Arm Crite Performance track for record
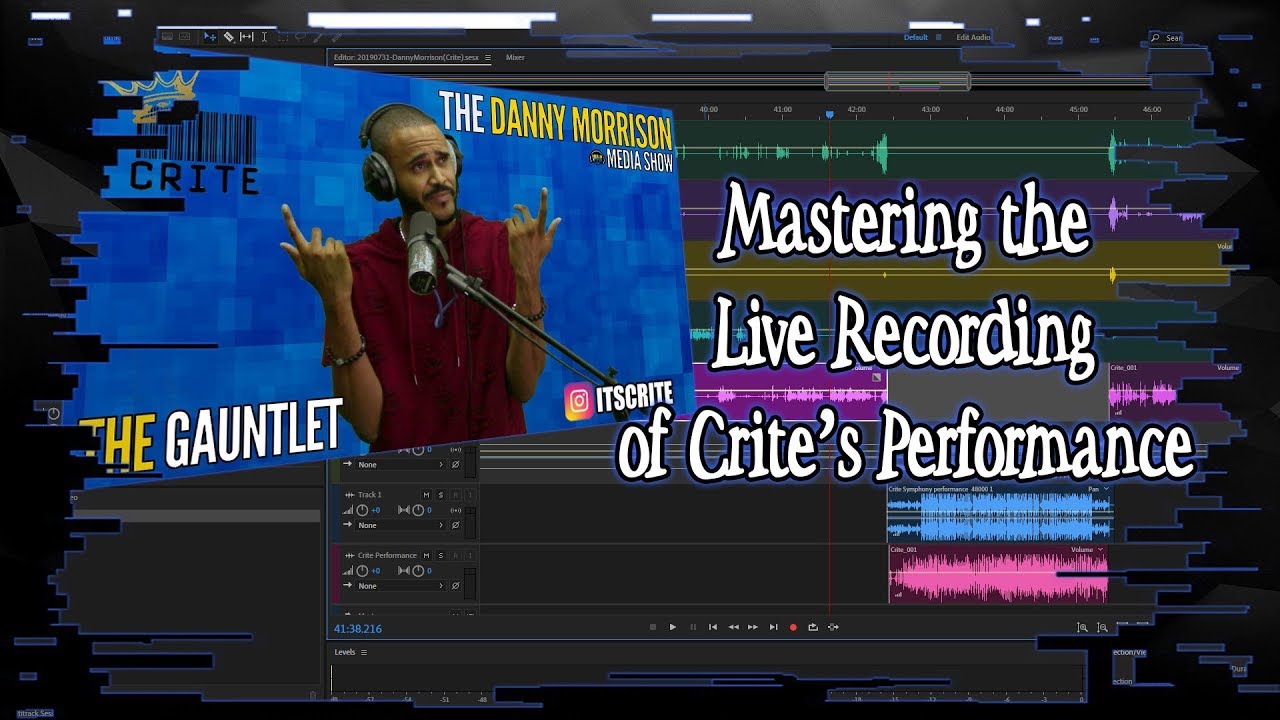 tap(455, 555)
